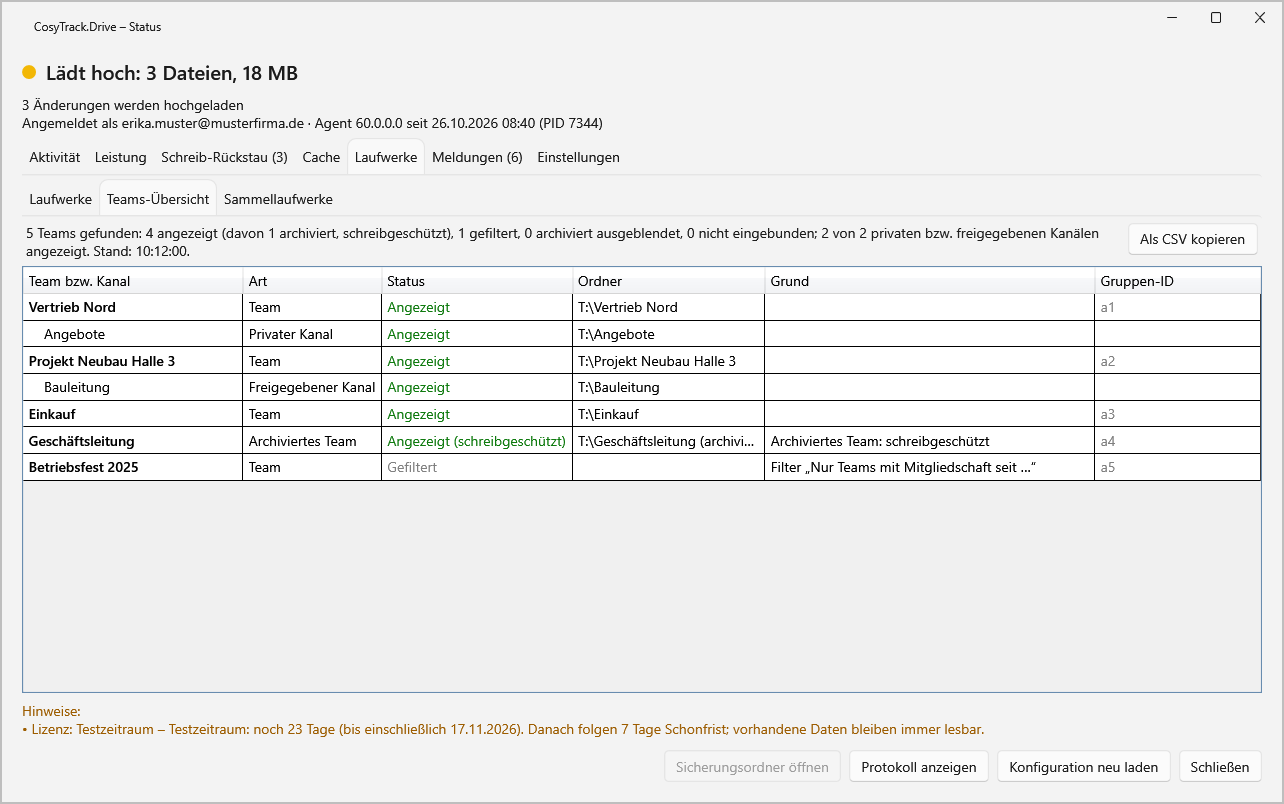Click the Schließen button
Viewport: 1284px width, 804px height.
1220,767
